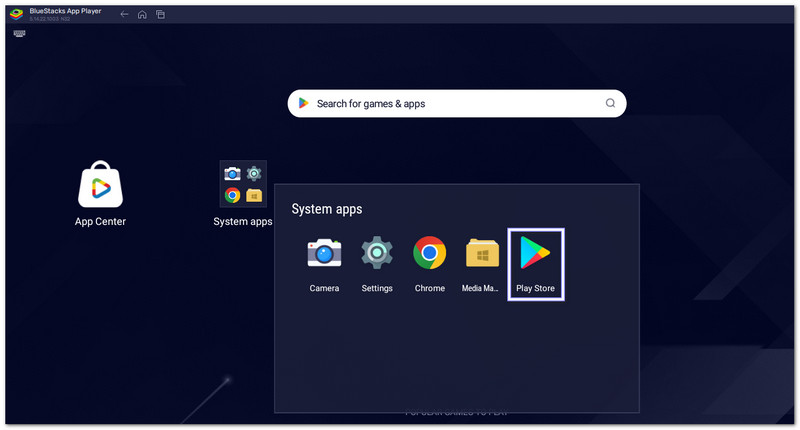Screen dimensions: 800x430
Task: Click the System apps folder icon
Action: (x=243, y=184)
